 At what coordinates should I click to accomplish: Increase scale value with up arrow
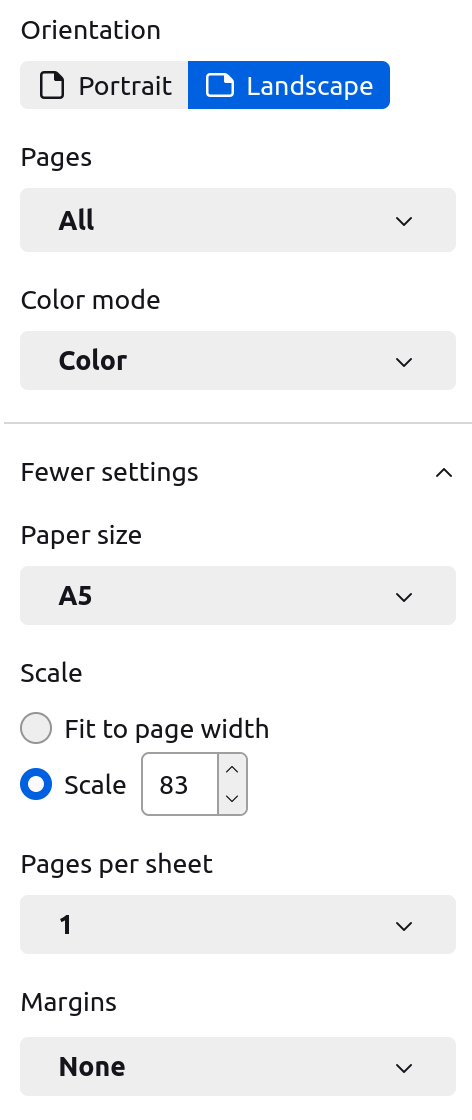232,769
